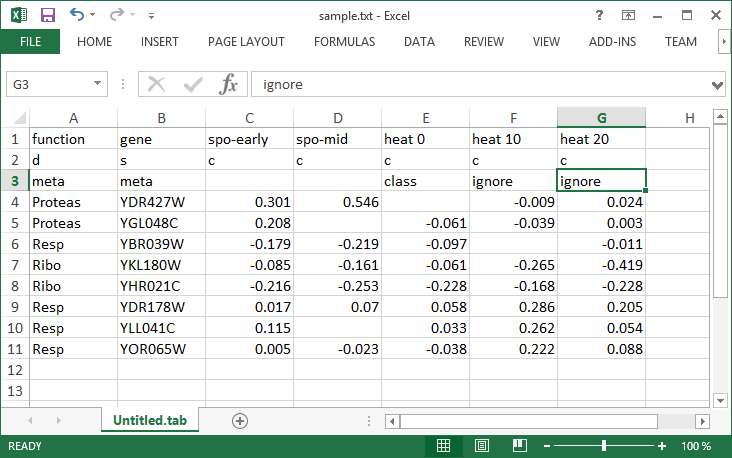Add a new sheet with plus icon
732x458 pixels.
tap(240, 421)
